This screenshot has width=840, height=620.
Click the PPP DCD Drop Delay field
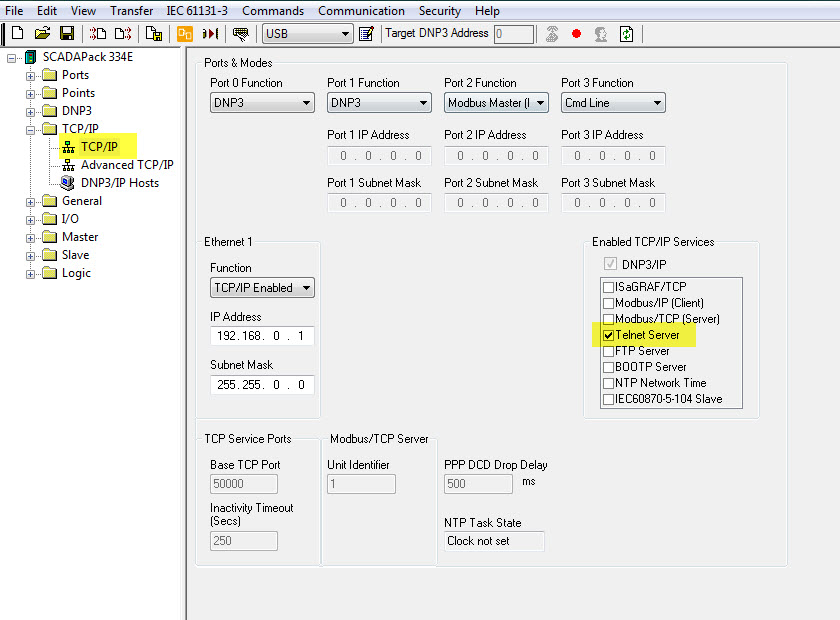(478, 483)
